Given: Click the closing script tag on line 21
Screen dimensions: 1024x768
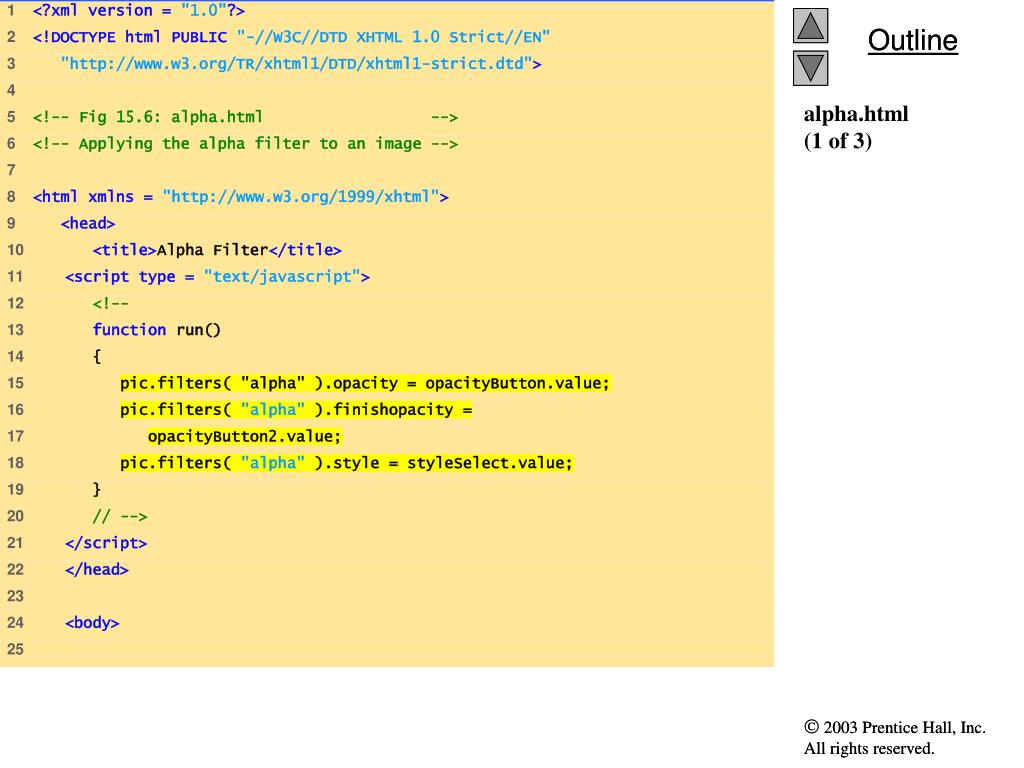Looking at the screenshot, I should point(106,543).
